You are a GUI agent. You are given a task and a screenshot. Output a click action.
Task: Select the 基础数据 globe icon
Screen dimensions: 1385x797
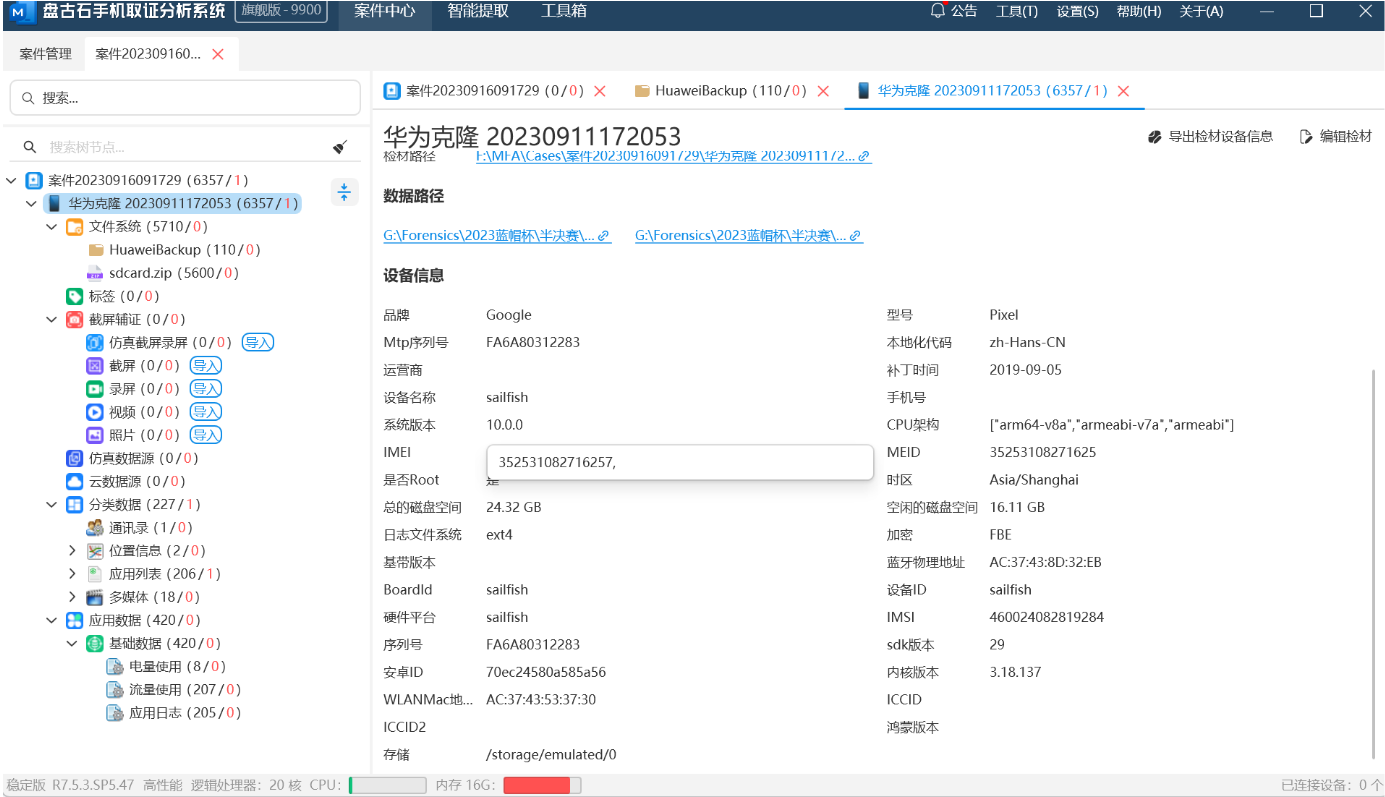pyautogui.click(x=95, y=644)
